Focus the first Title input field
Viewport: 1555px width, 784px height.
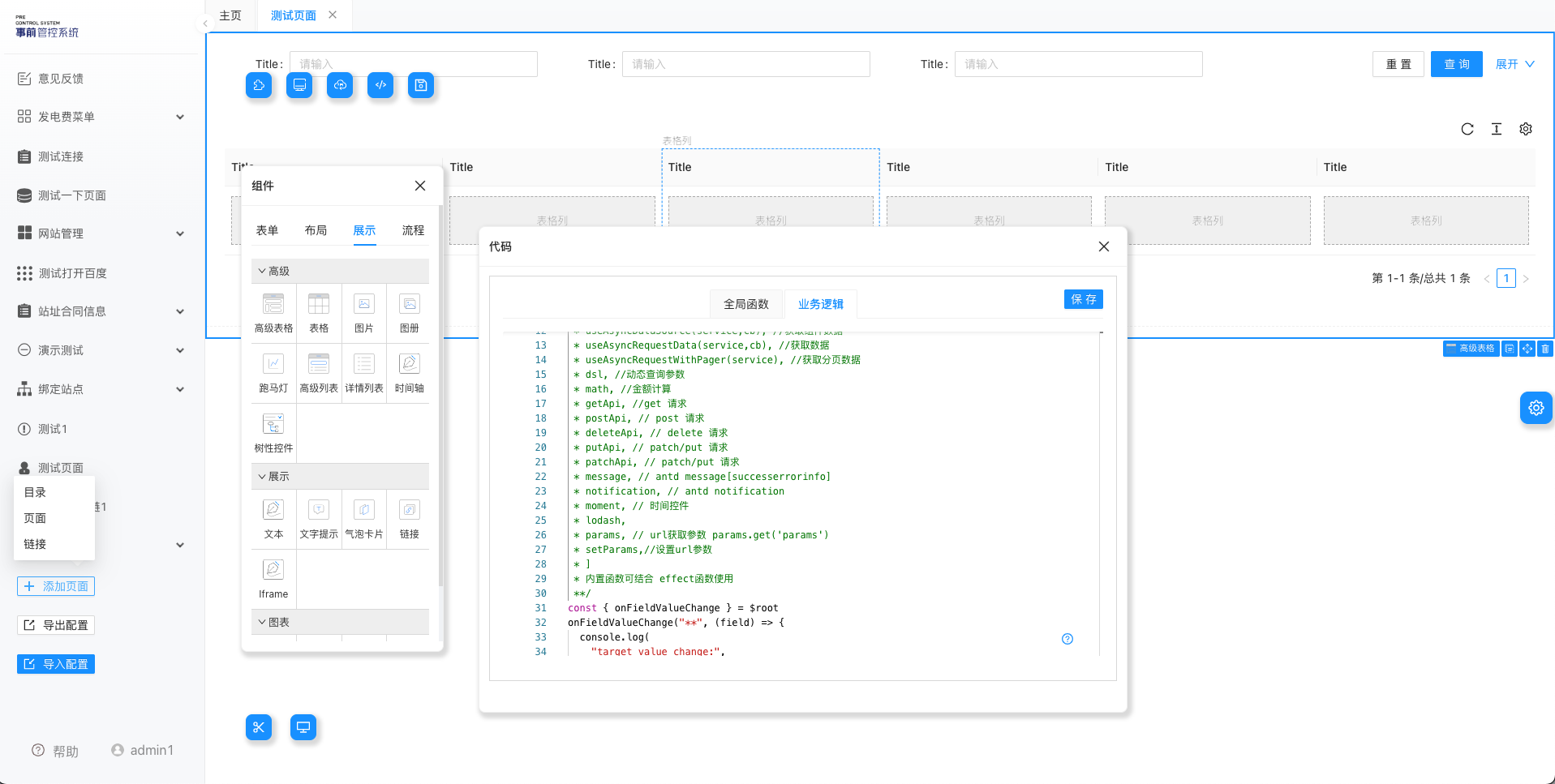[414, 64]
